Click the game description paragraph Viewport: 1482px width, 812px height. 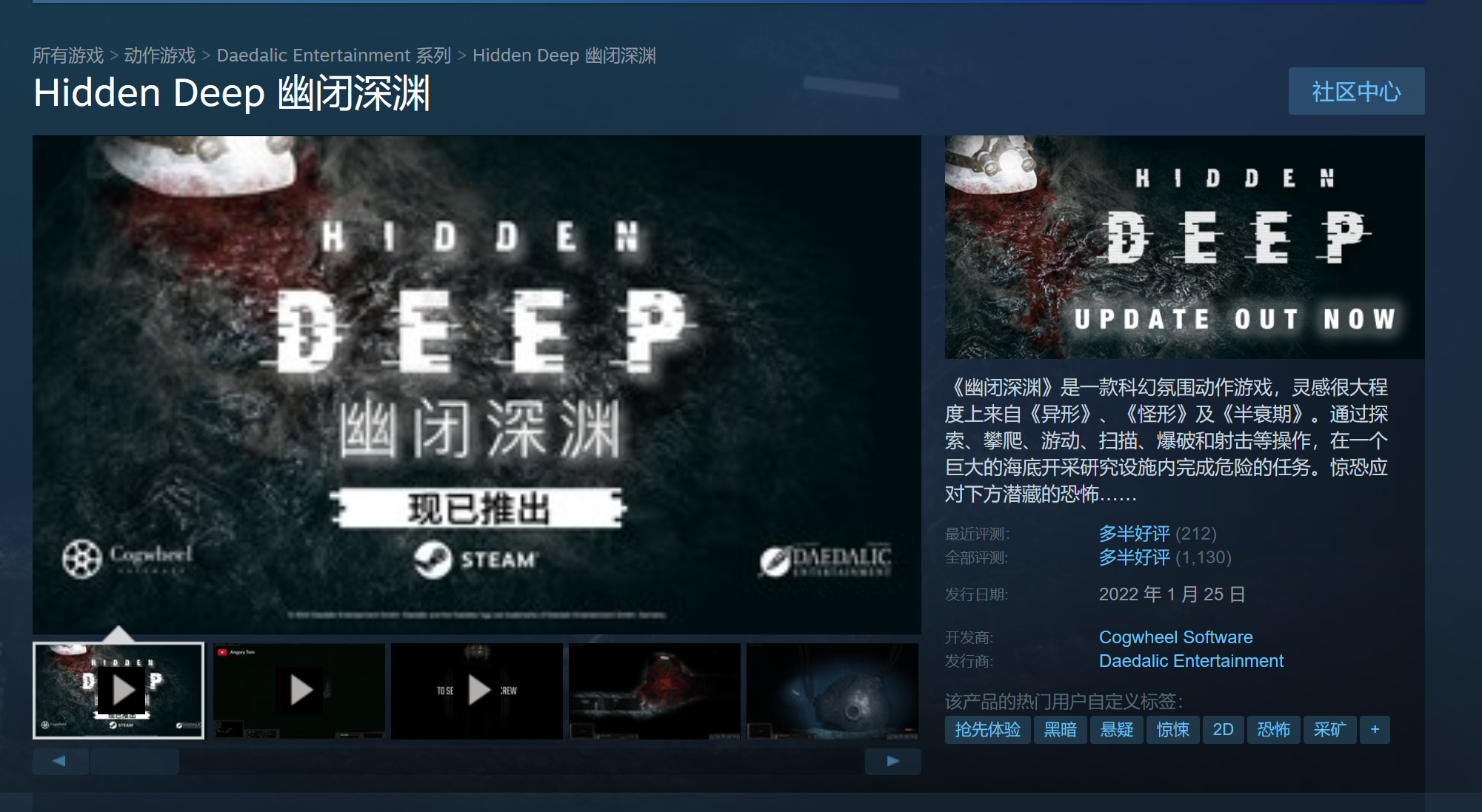pyautogui.click(x=1166, y=440)
